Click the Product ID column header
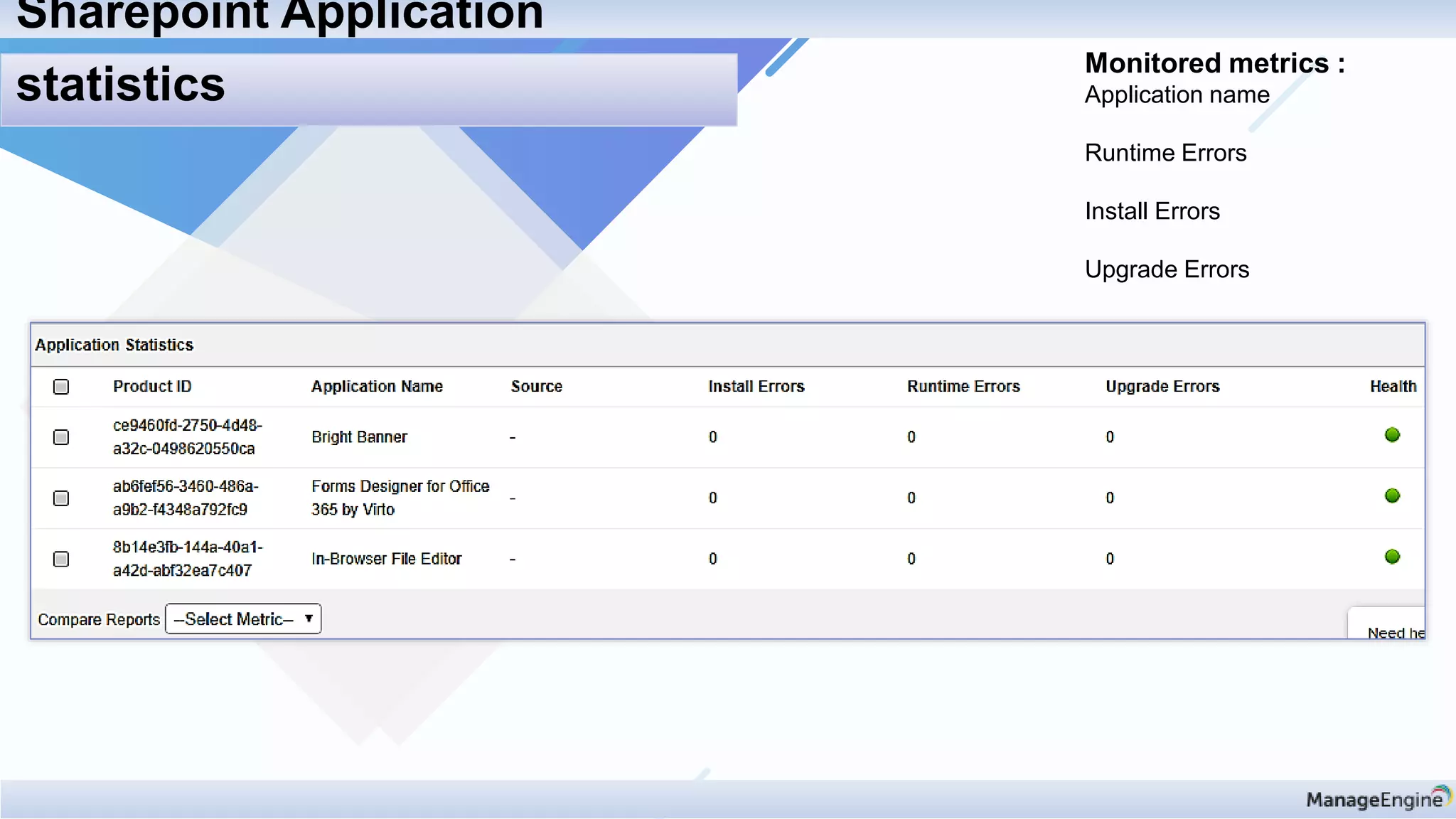The width and height of the screenshot is (1456, 819). [x=152, y=387]
